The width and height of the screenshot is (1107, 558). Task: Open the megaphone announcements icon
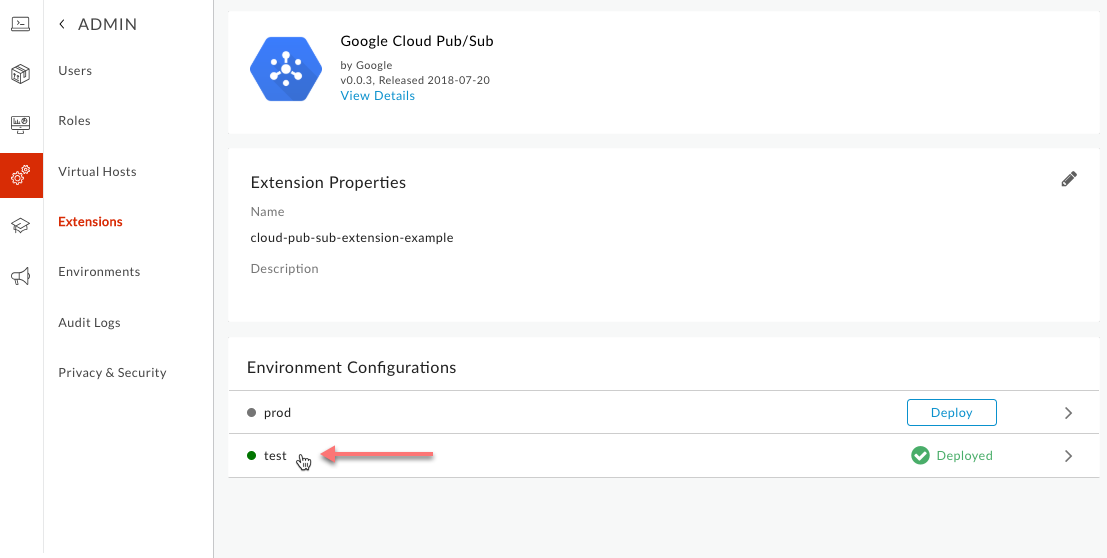(20, 277)
